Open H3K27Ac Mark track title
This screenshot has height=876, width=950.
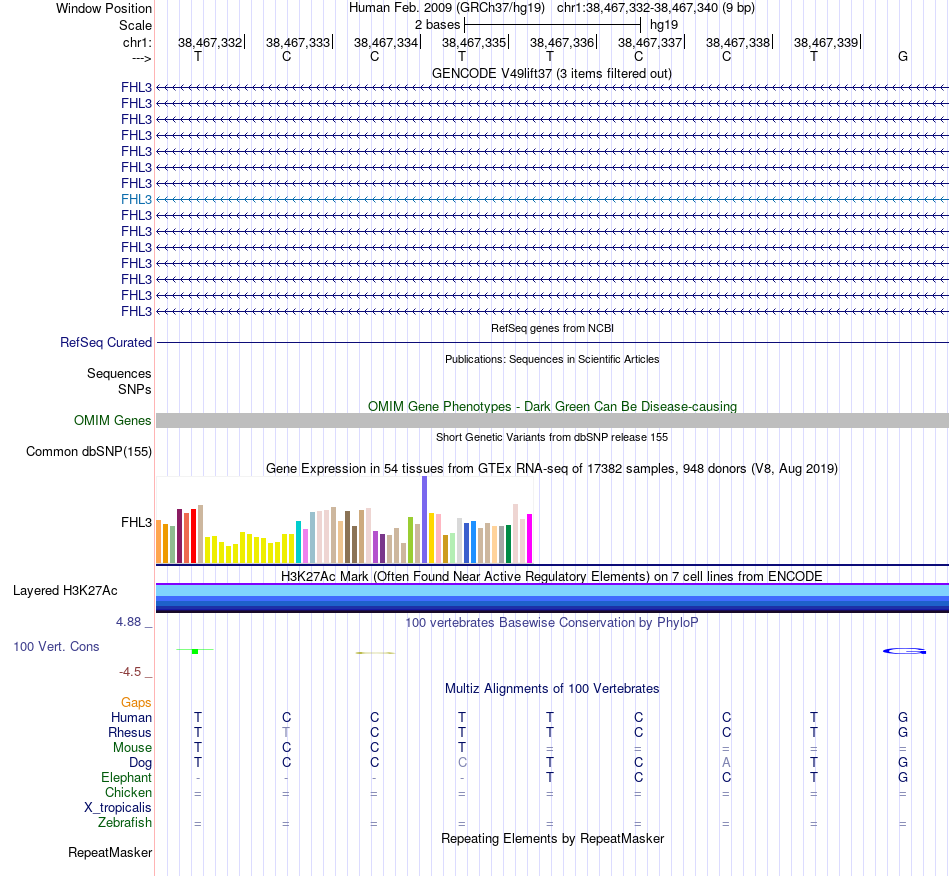(552, 576)
